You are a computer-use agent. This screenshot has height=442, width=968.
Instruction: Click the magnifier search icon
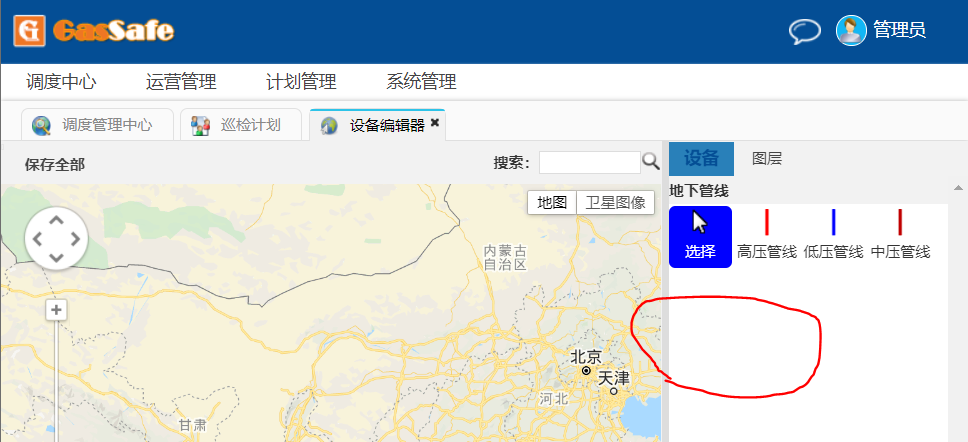[650, 162]
